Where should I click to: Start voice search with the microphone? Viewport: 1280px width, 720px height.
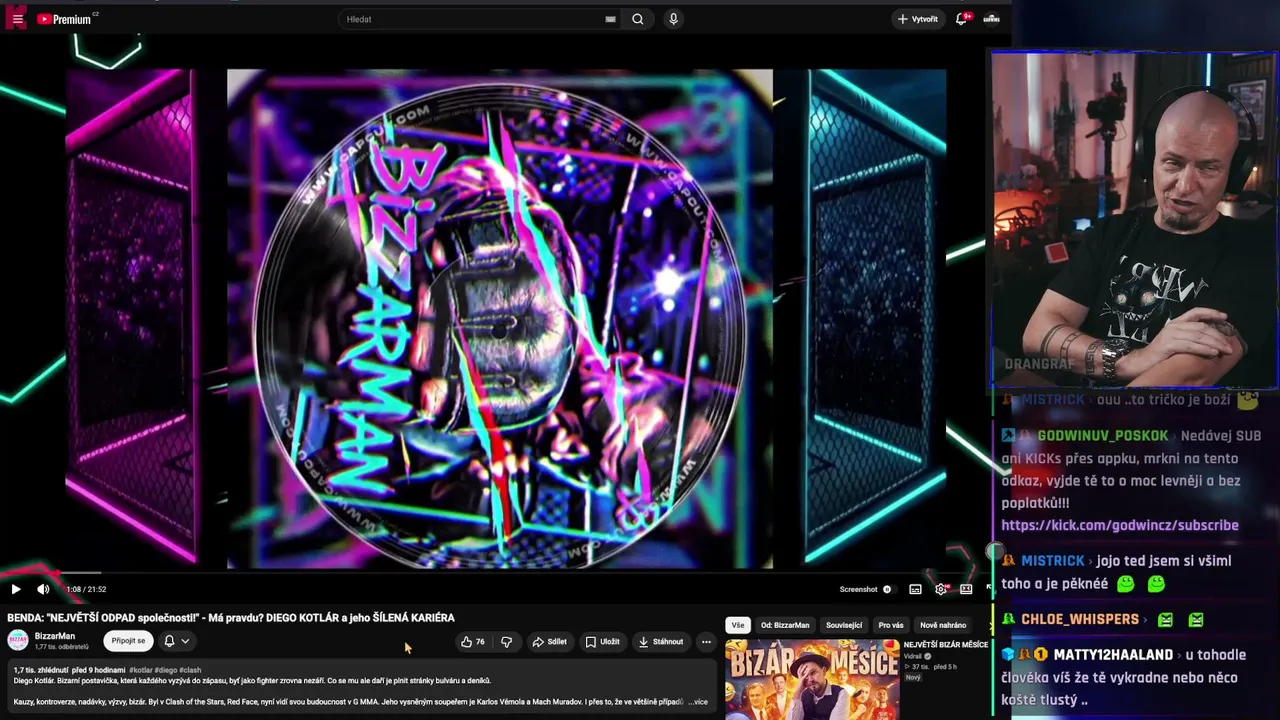pos(673,19)
